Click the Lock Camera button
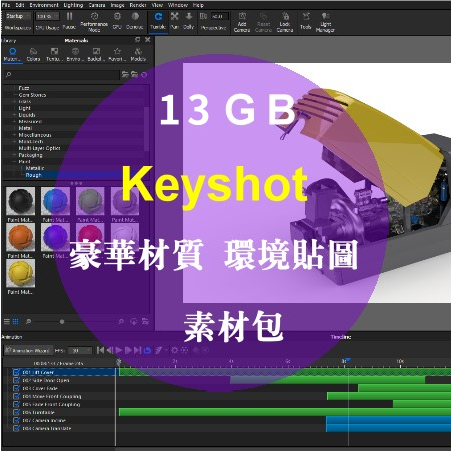451x451 pixels. [x=285, y=22]
